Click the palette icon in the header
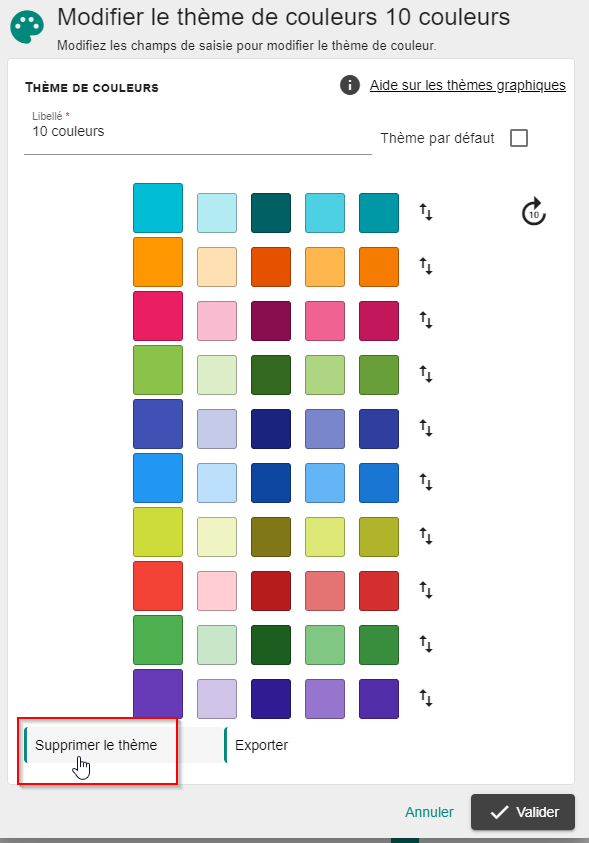589x843 pixels. click(27, 28)
